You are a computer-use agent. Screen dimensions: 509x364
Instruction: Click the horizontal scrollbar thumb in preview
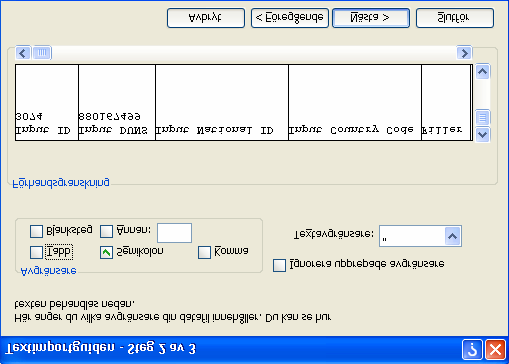42,53
